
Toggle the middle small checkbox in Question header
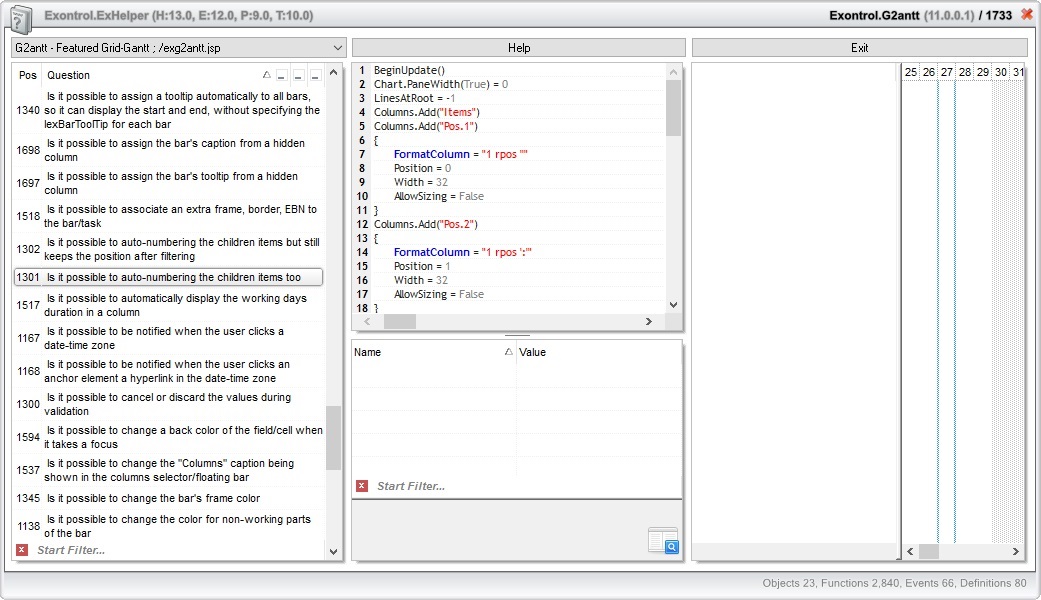pos(299,75)
